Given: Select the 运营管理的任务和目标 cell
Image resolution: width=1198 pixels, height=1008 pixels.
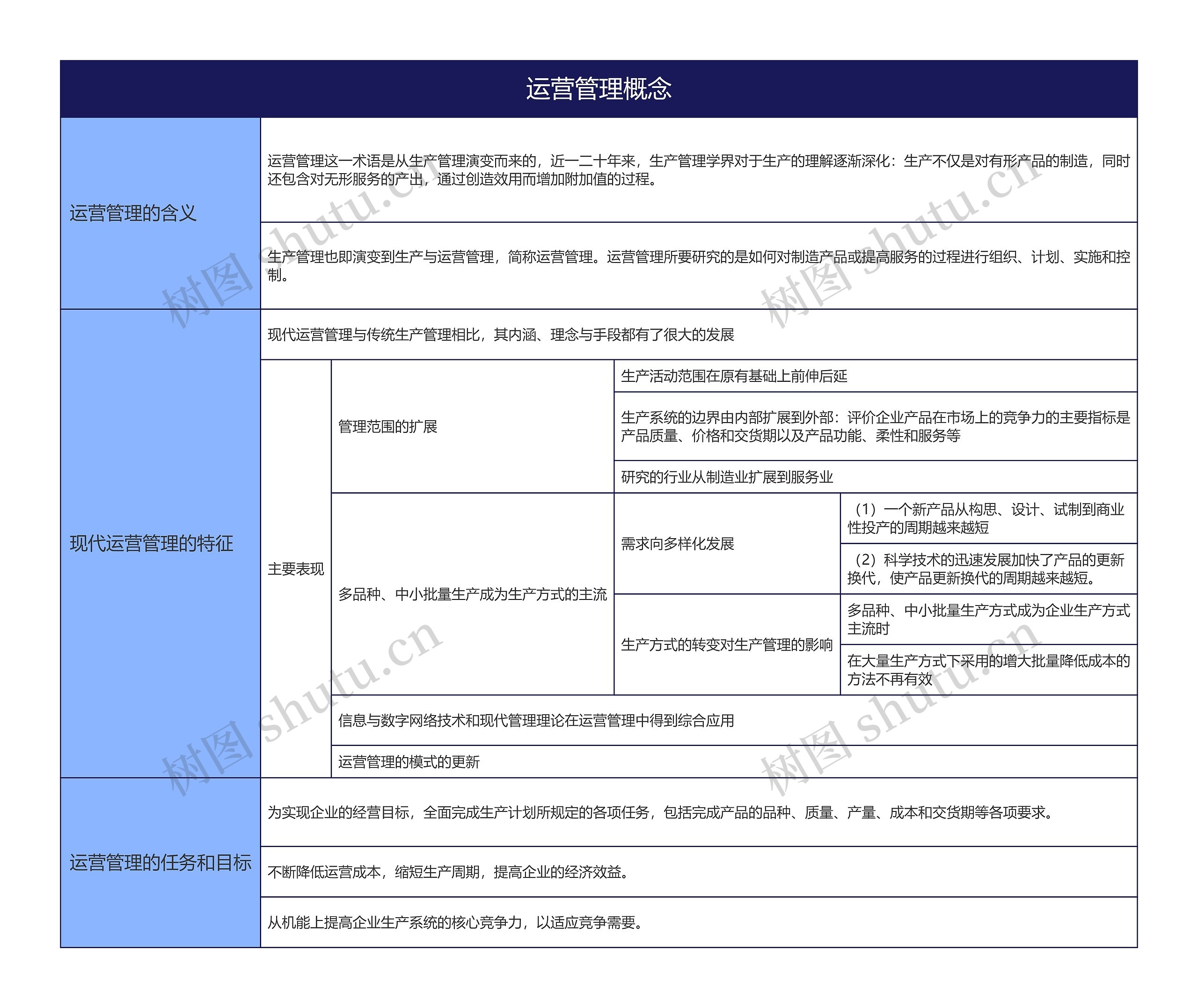Looking at the screenshot, I should tap(161, 862).
